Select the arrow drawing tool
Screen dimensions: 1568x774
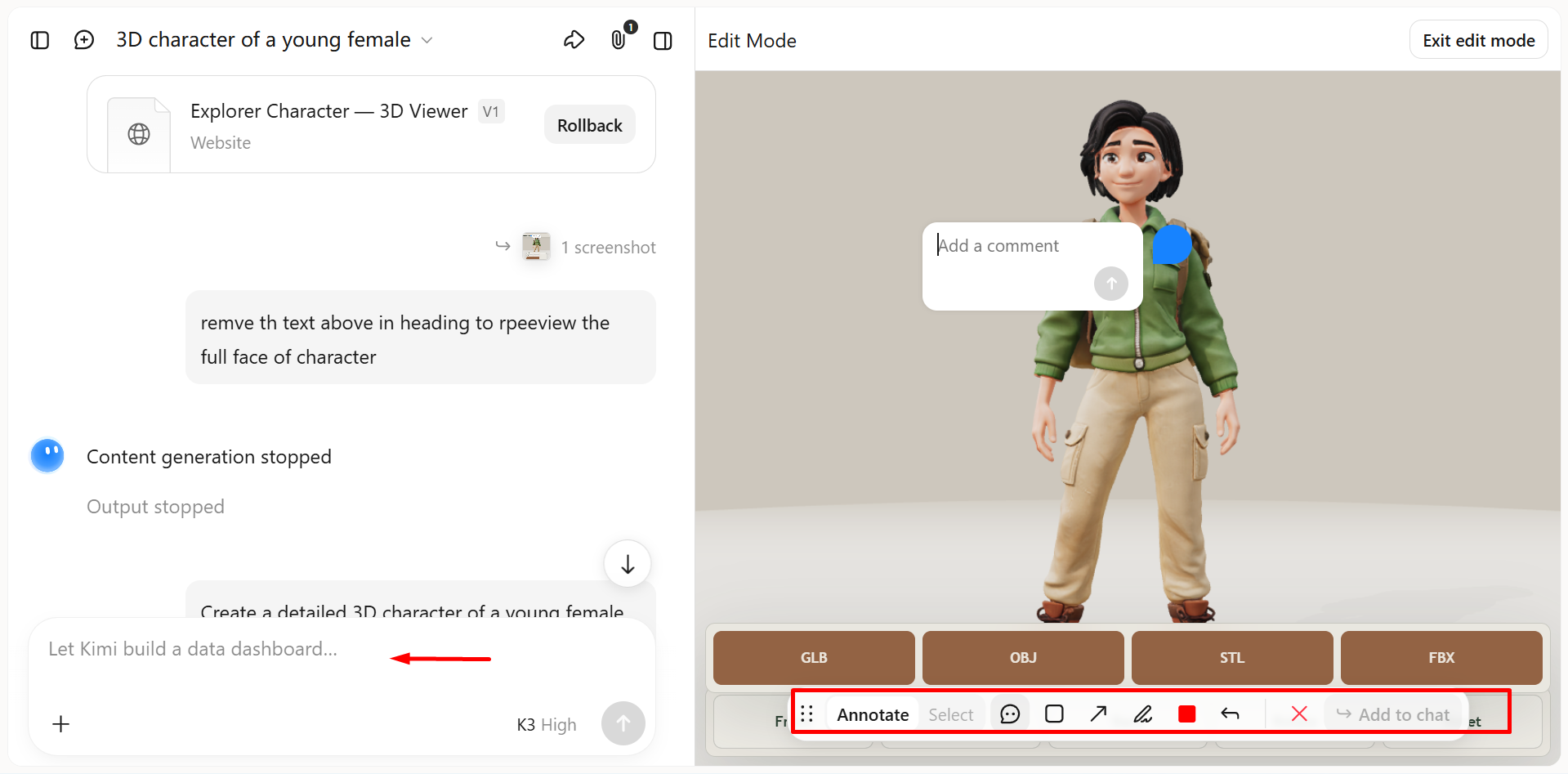(1098, 714)
